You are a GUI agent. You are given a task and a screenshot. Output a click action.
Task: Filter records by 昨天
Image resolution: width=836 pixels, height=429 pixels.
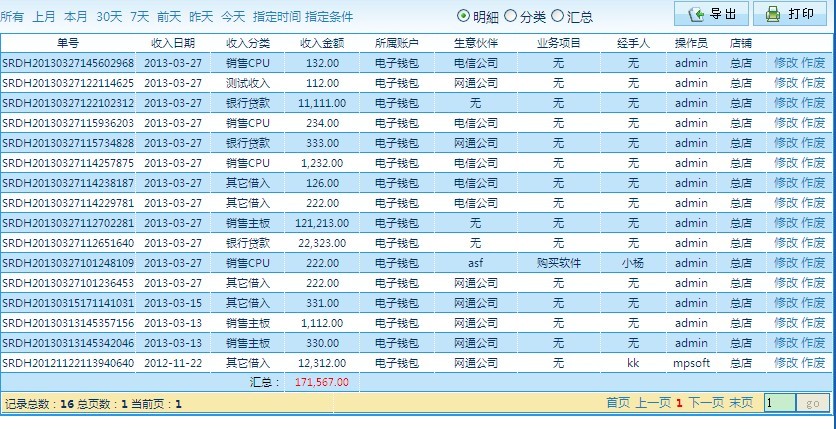pyautogui.click(x=201, y=16)
